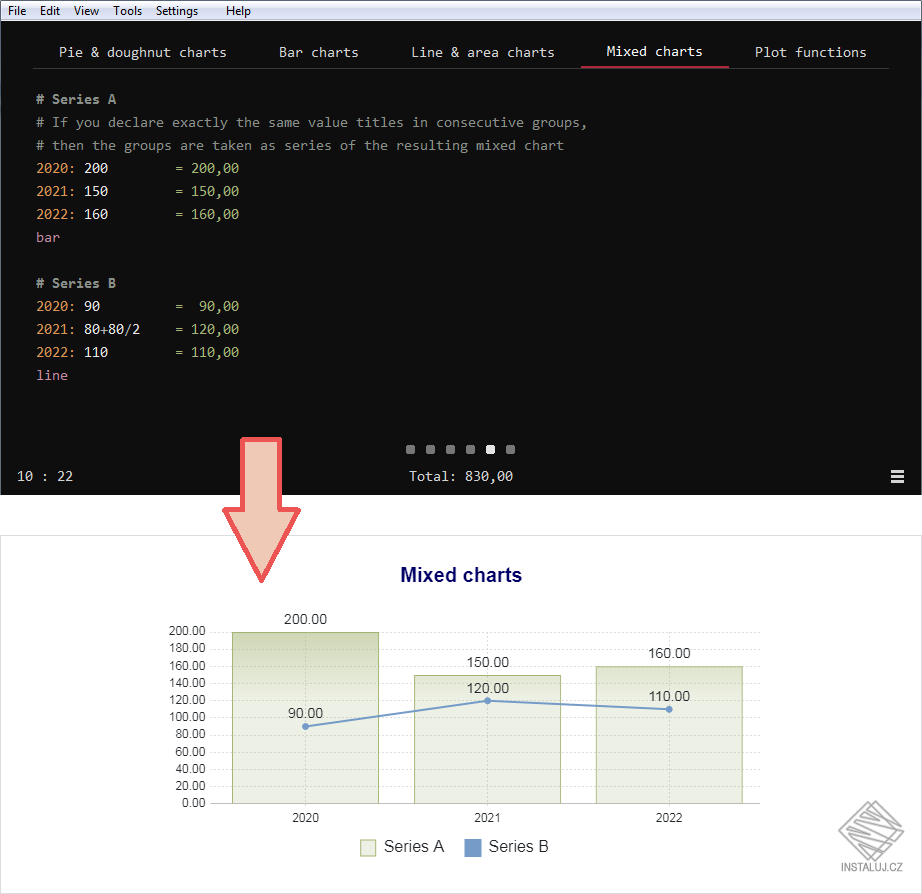Click the 2020 bar in the chart
The width and height of the screenshot is (922, 894).
pos(305,718)
